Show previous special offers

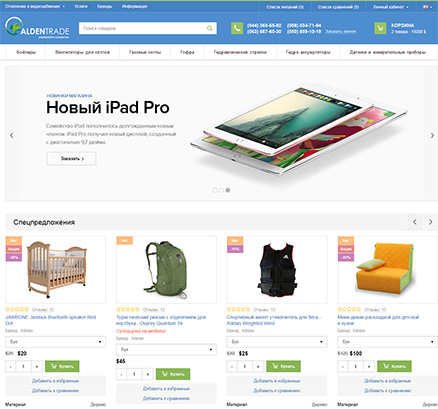(415, 222)
